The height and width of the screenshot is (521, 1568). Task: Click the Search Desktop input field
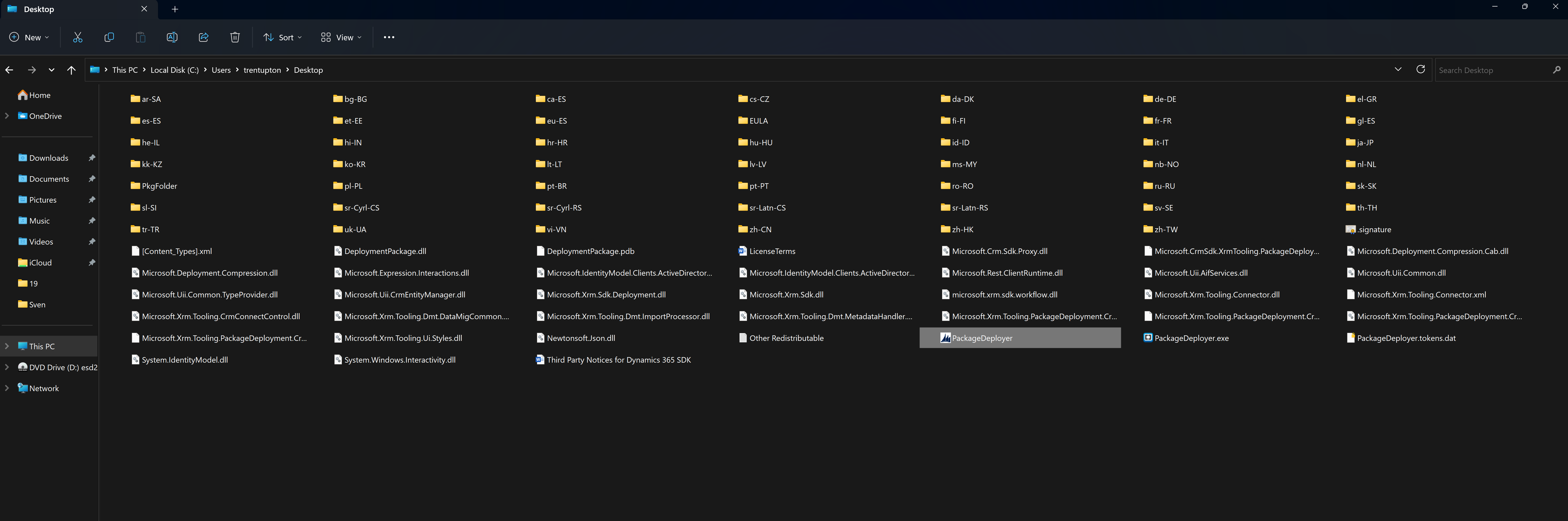click(x=1491, y=70)
